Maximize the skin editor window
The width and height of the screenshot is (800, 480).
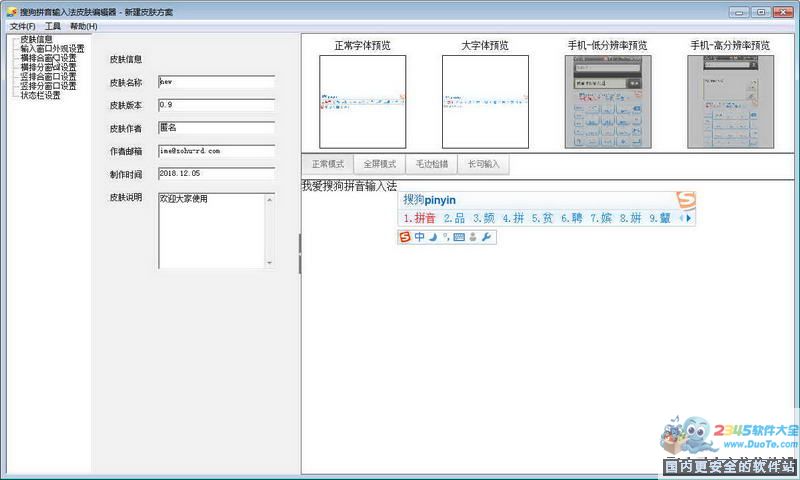click(x=761, y=12)
